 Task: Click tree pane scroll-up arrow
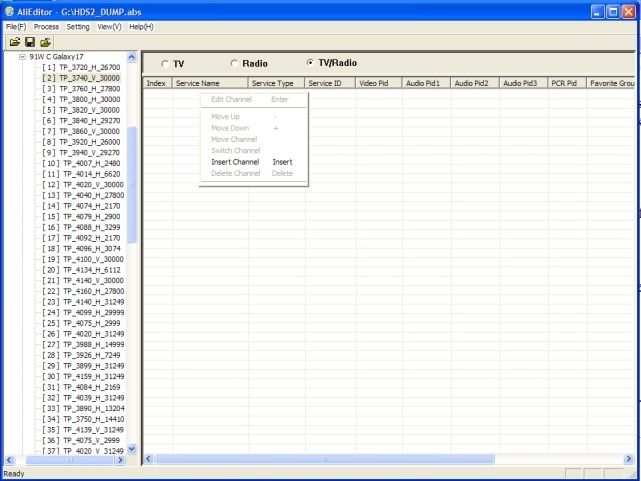click(132, 57)
